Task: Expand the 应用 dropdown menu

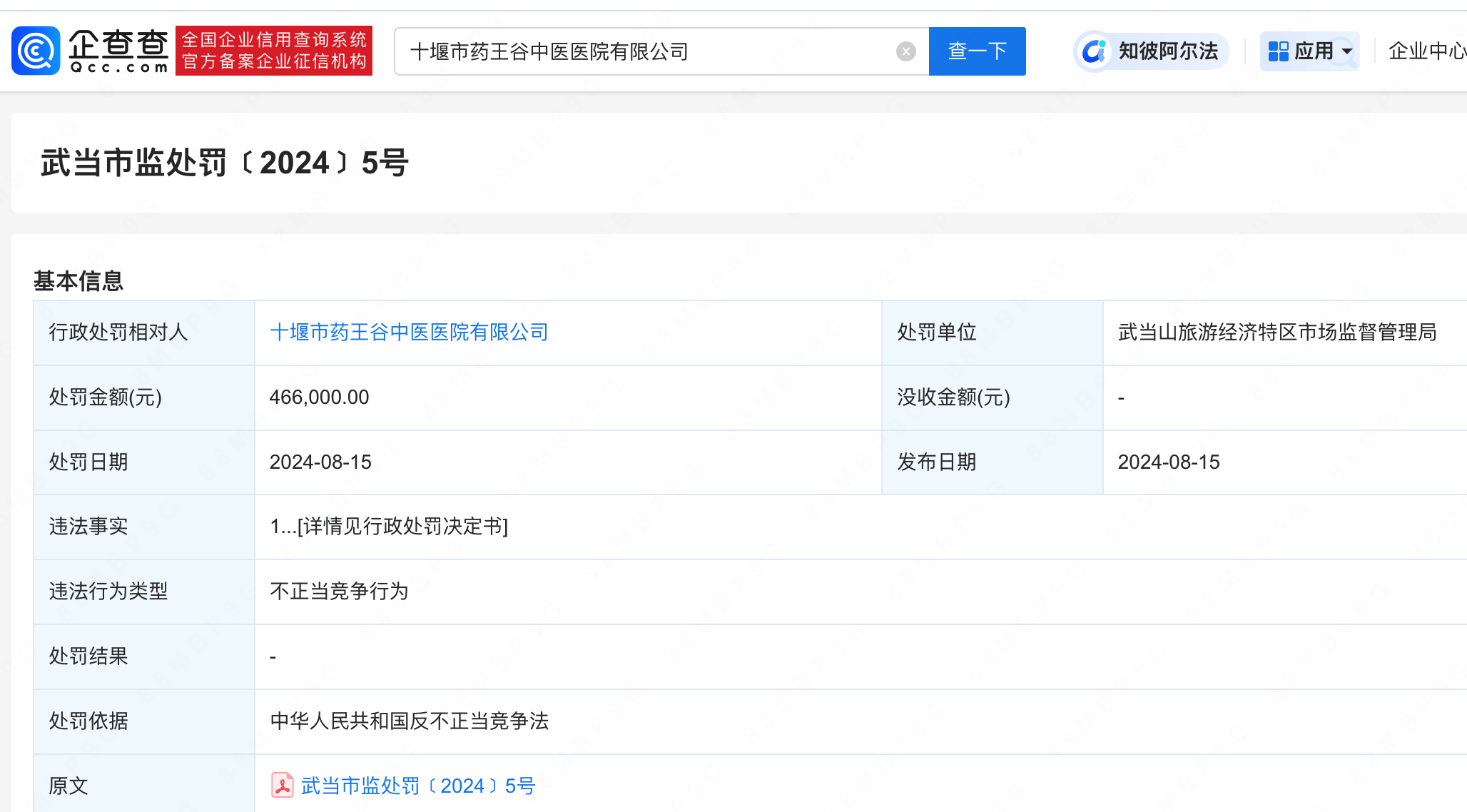Action: (1309, 51)
